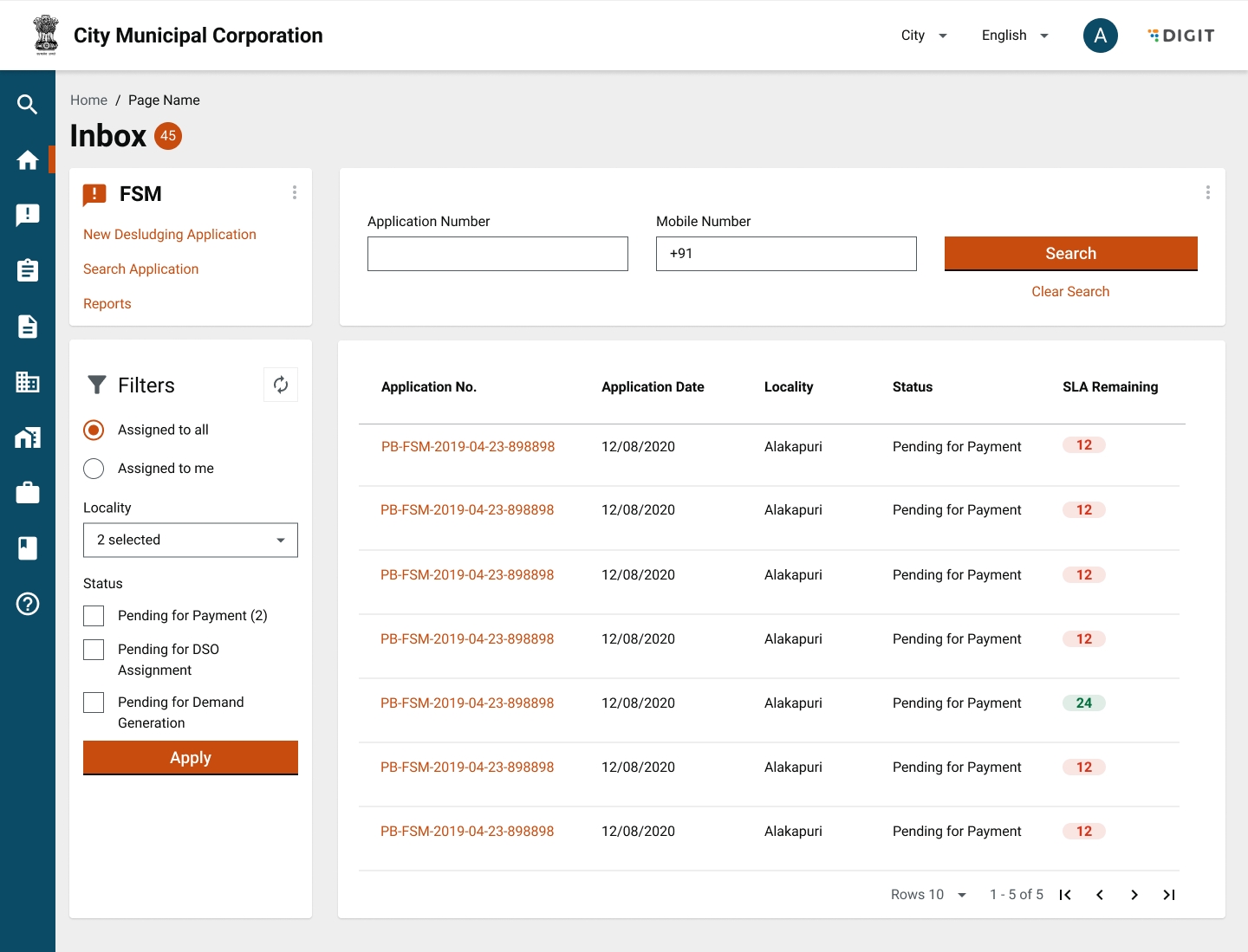Open the help question mark icon

click(x=28, y=604)
